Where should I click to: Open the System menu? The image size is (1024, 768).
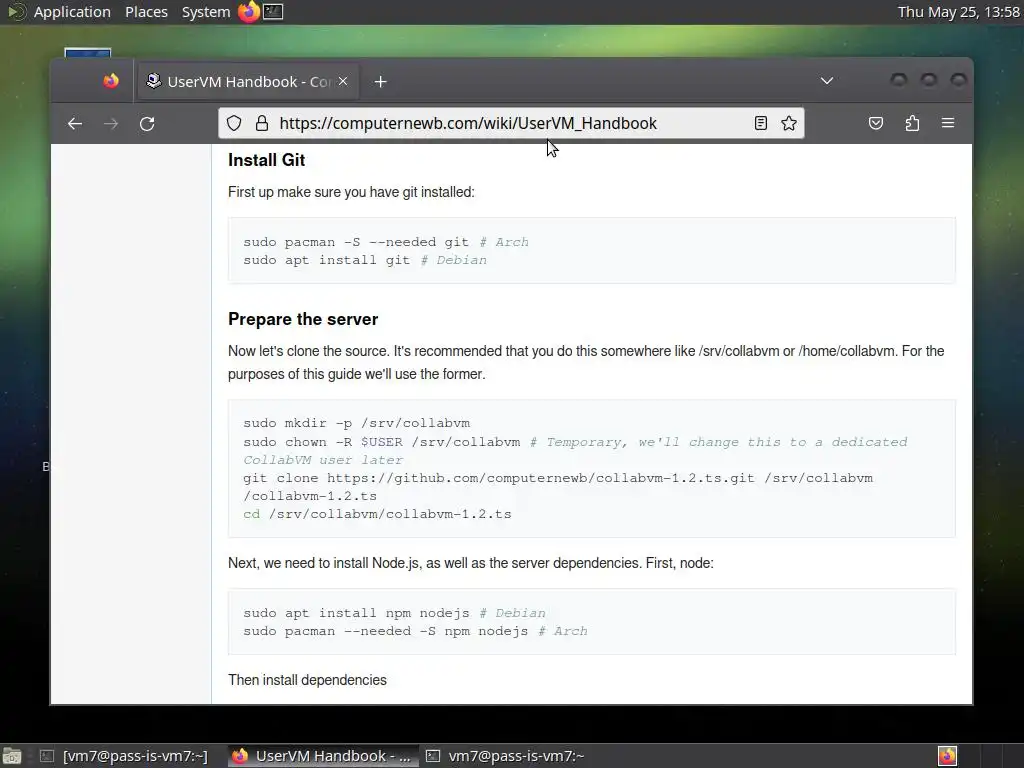(206, 12)
